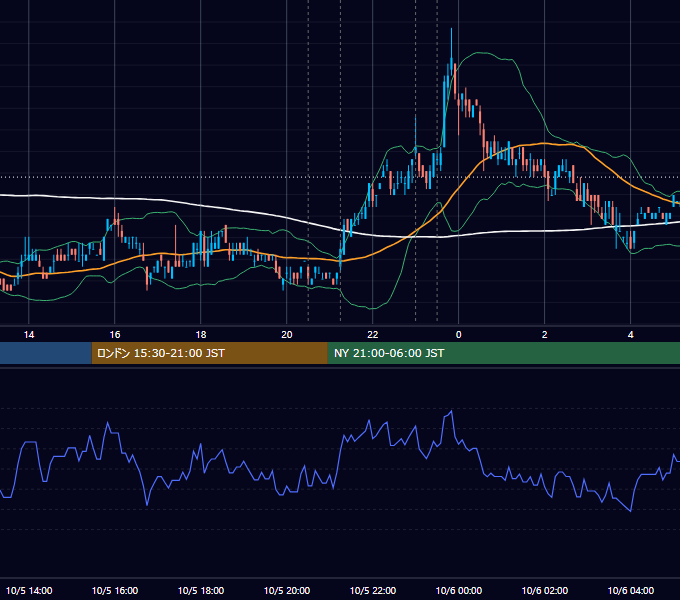Viewport: 680px width, 600px height.
Task: Click the hour label 20 on the price chart axis
Action: point(287,335)
